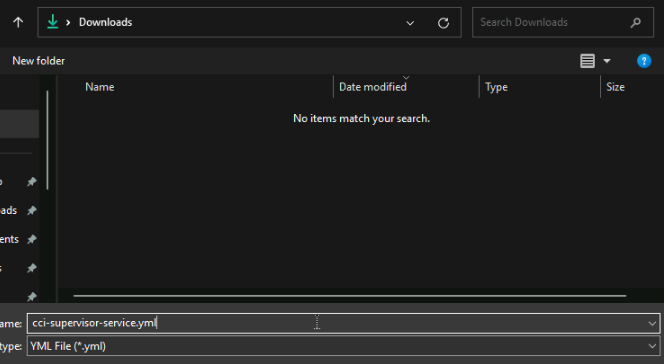Change view layout icon

pyautogui.click(x=587, y=61)
